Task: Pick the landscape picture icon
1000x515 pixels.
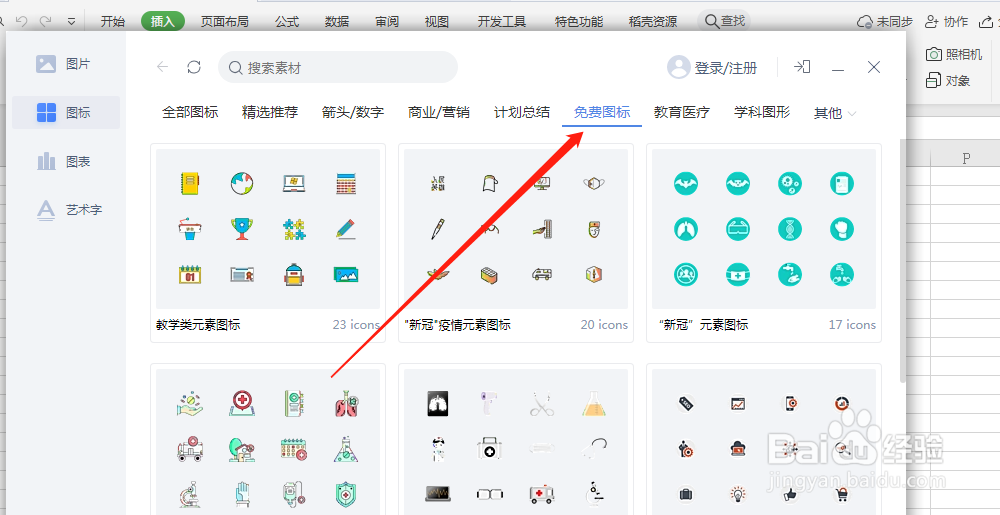Action: [346, 274]
